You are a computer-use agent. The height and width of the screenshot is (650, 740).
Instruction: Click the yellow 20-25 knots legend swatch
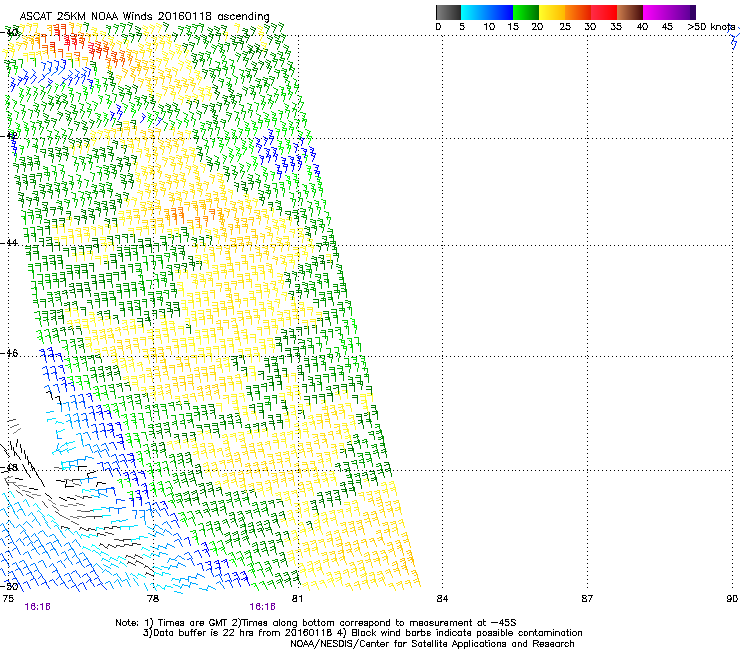coord(552,12)
